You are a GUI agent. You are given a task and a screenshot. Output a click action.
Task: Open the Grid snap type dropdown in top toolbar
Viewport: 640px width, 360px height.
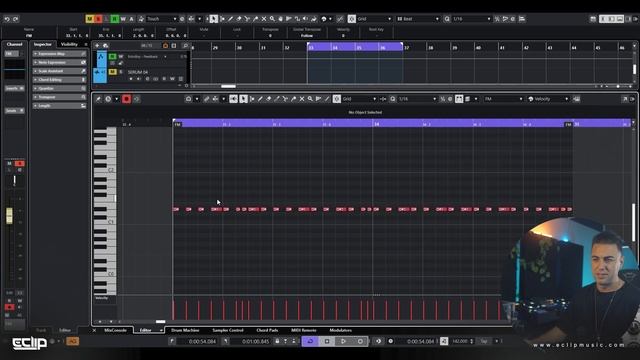coord(374,19)
